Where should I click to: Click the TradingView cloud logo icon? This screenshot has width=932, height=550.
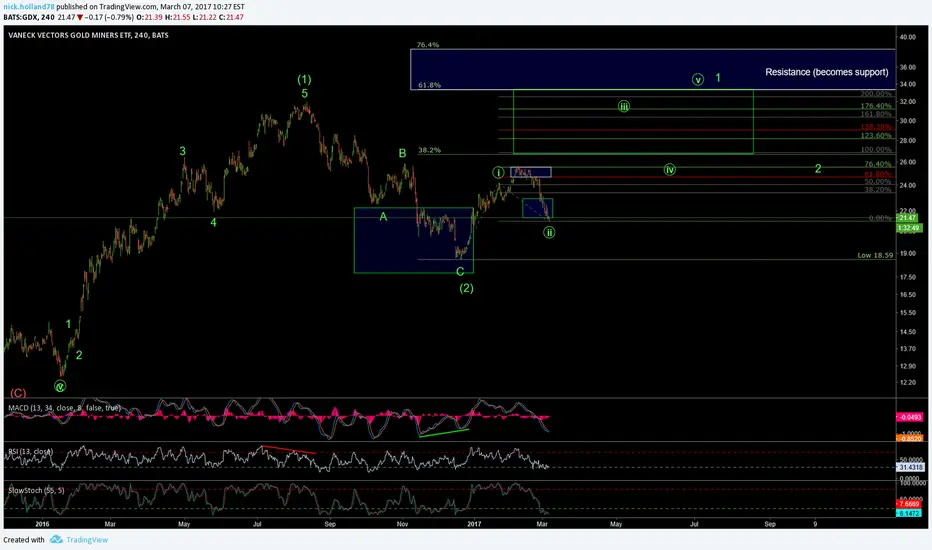(x=56, y=539)
